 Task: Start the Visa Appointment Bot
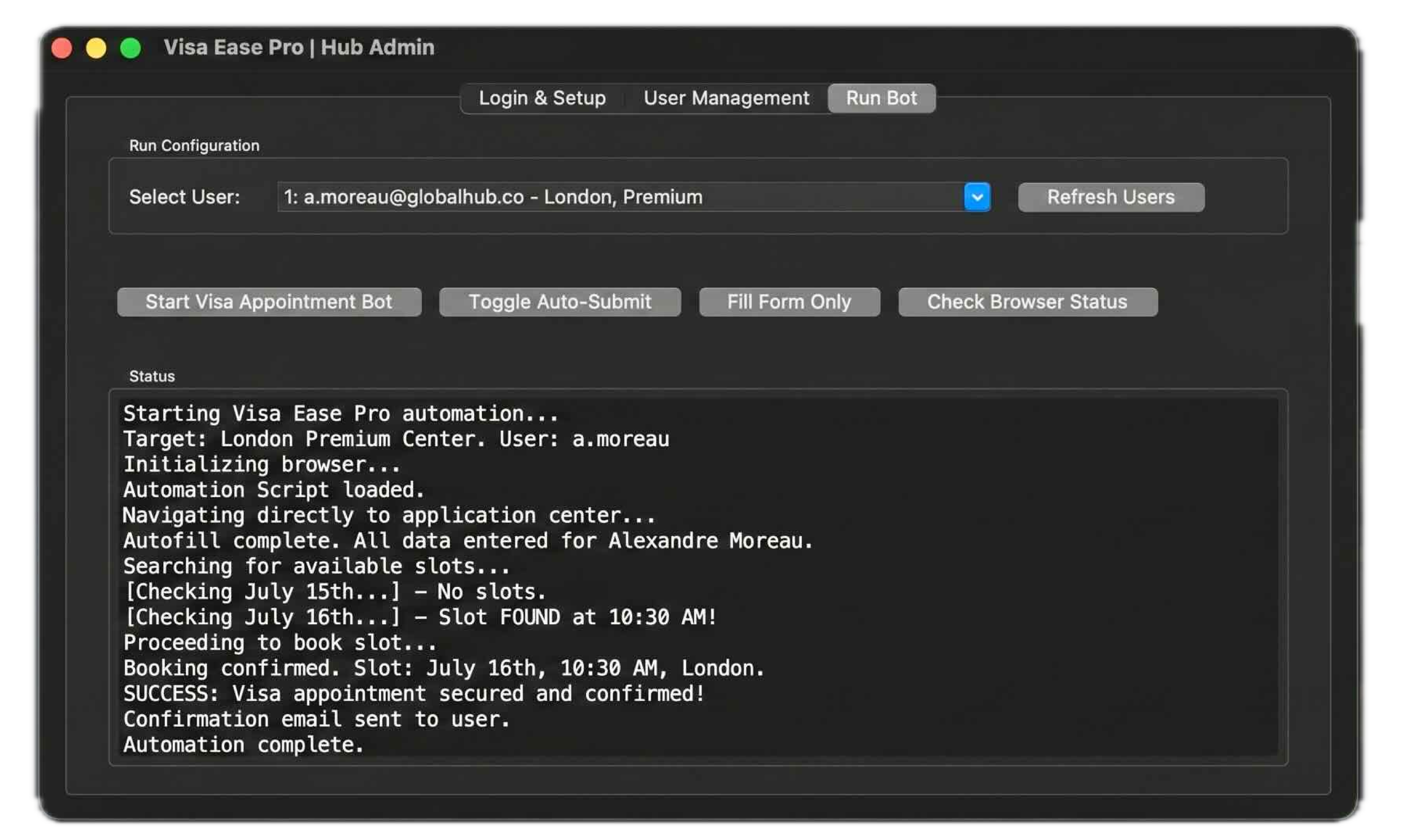coord(269,302)
